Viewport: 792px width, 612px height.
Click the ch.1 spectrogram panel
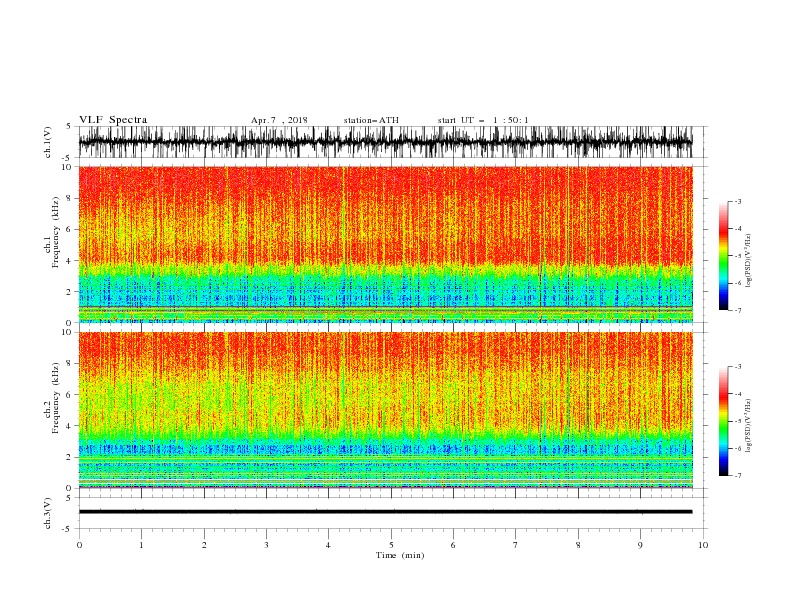click(385, 244)
